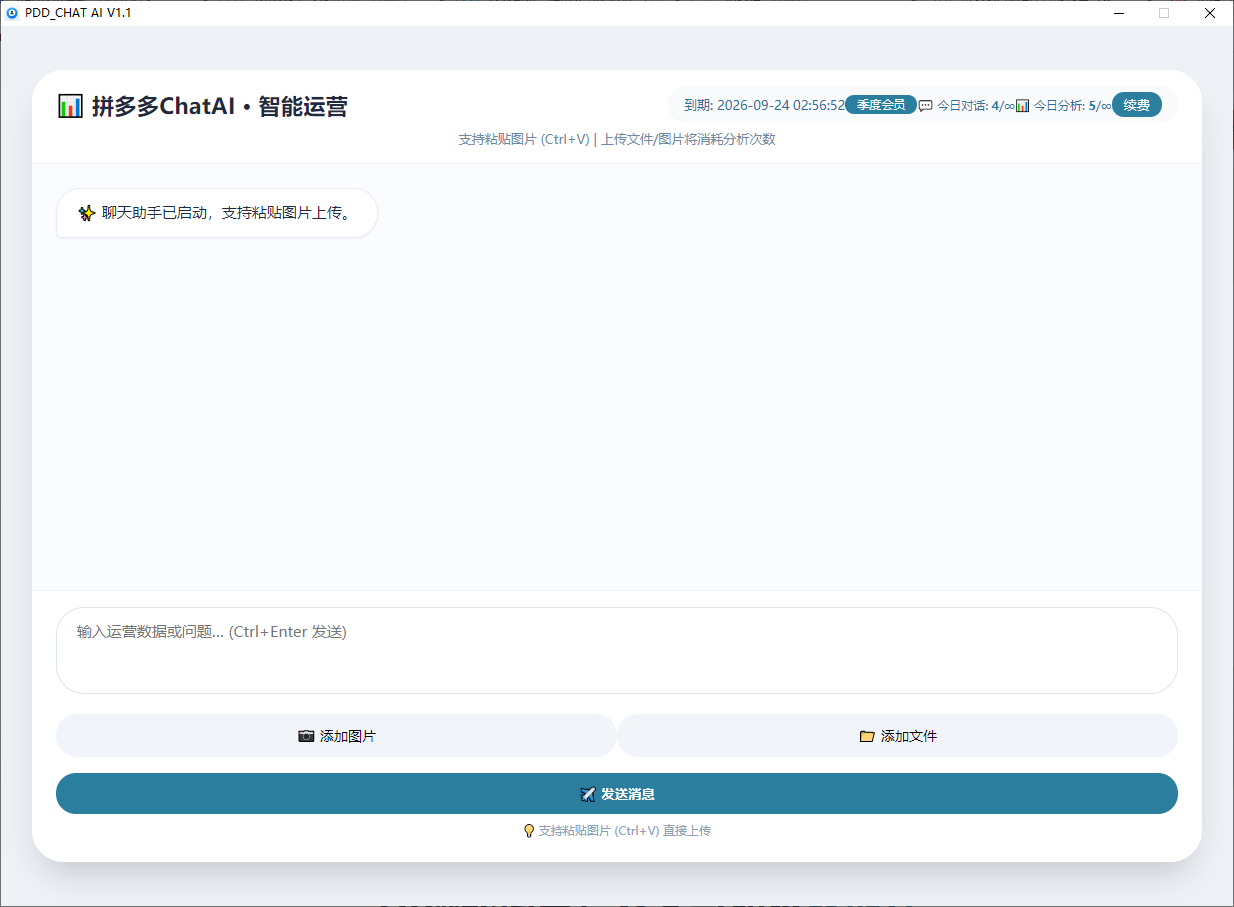Click the 上传文件/图片将消耗分析次数 subtitle text

(688, 139)
